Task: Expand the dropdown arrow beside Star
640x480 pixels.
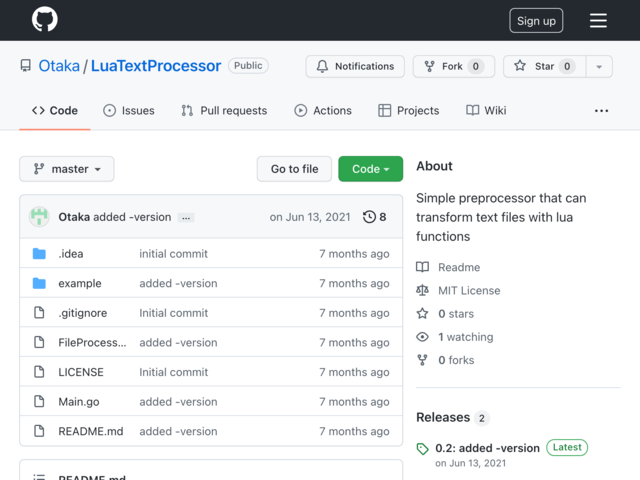Action: (599, 66)
